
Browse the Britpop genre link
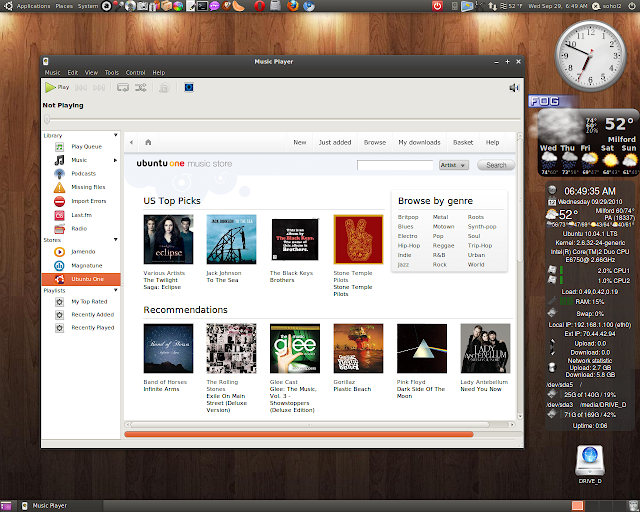pos(408,217)
